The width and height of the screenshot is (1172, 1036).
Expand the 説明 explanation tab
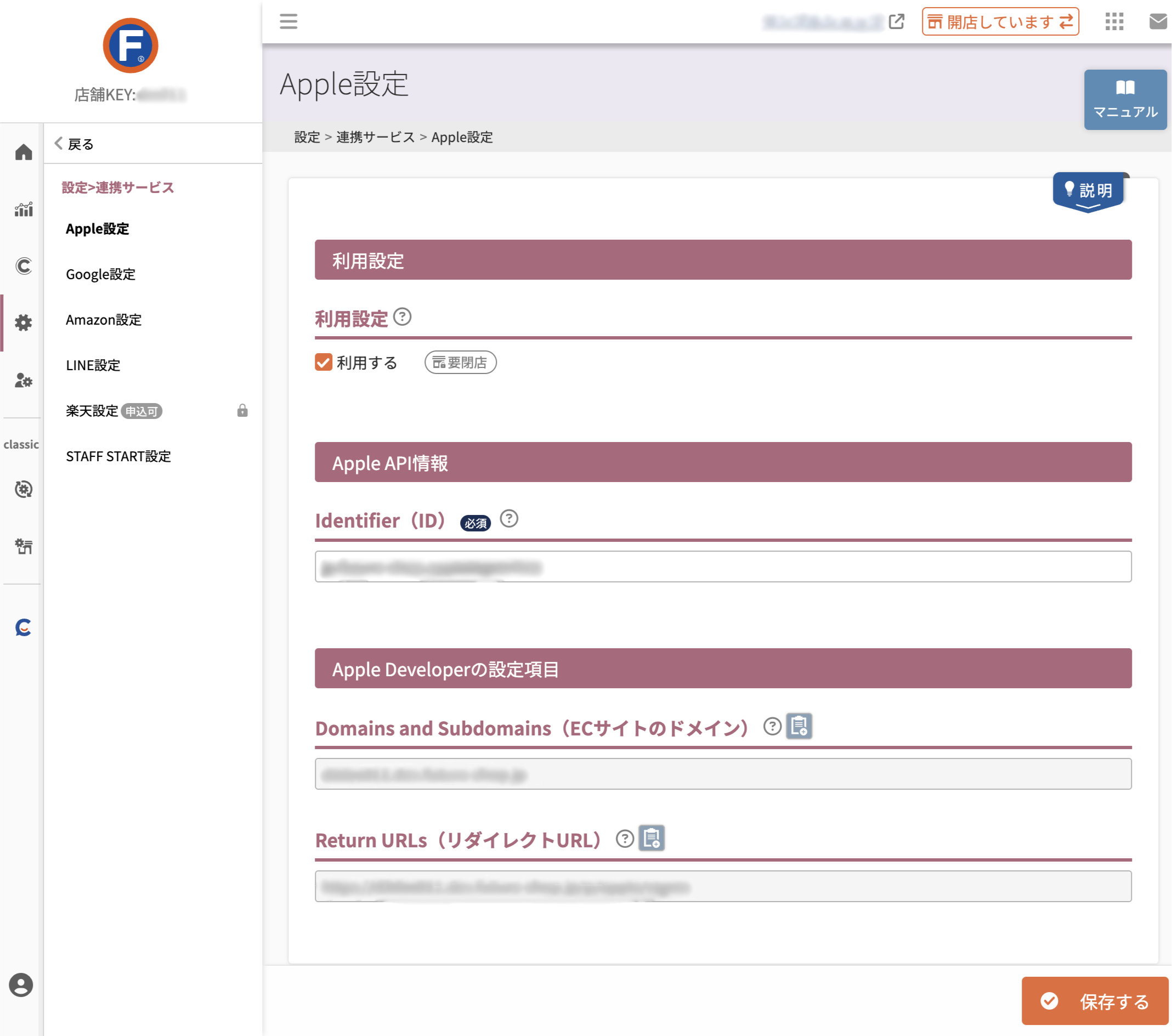pyautogui.click(x=1089, y=192)
